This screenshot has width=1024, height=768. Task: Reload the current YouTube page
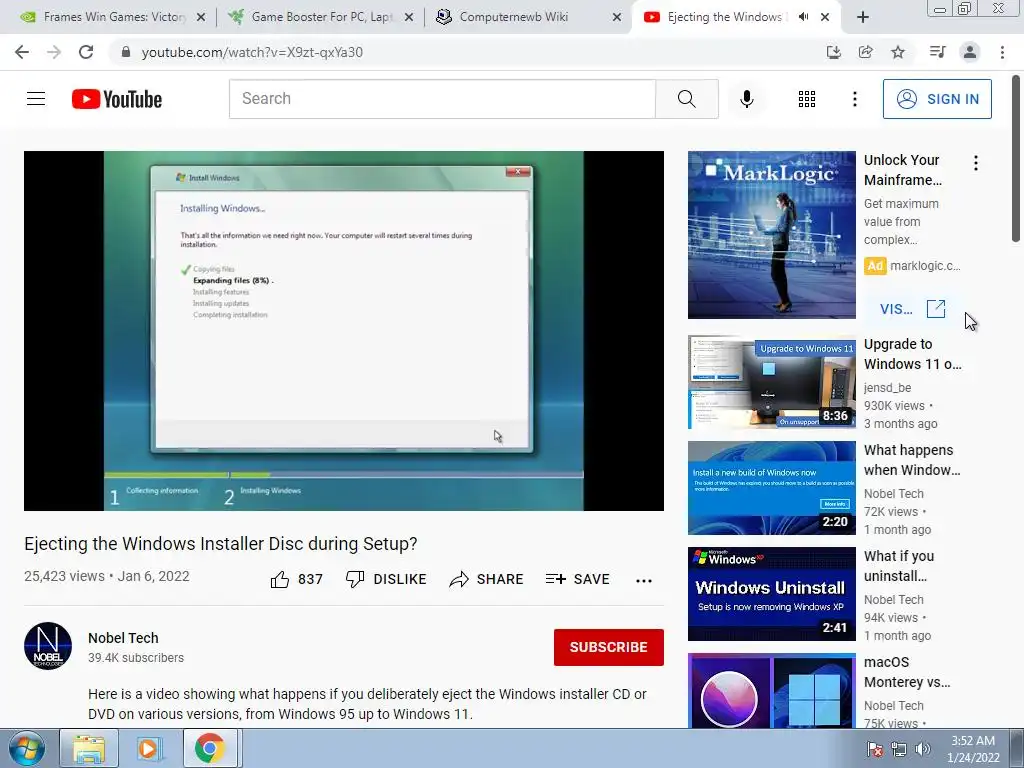point(86,52)
